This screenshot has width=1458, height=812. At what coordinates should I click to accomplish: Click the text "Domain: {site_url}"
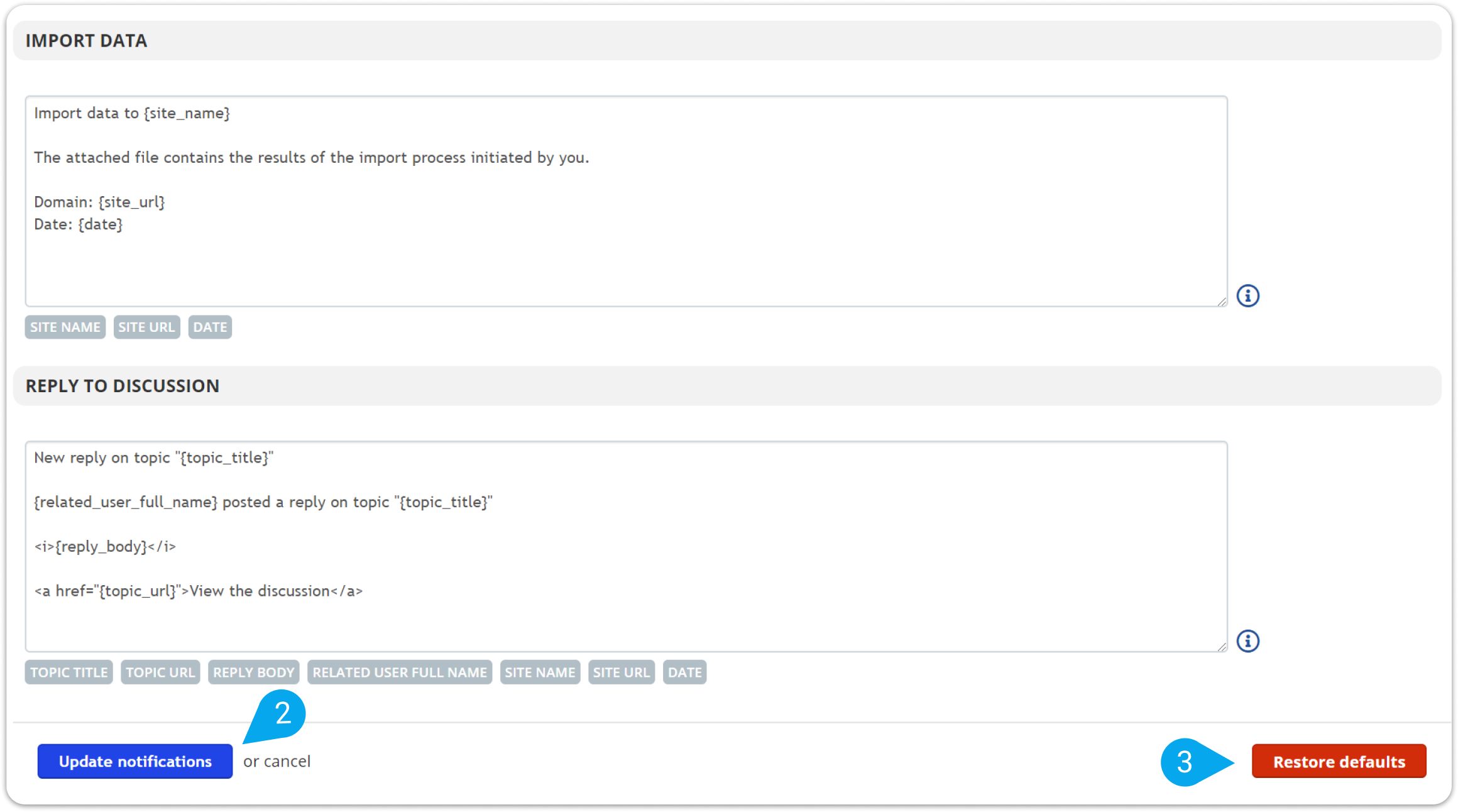99,202
